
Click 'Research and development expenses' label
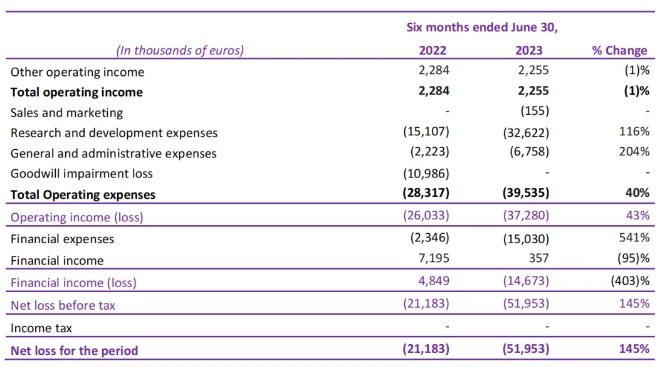(x=114, y=133)
